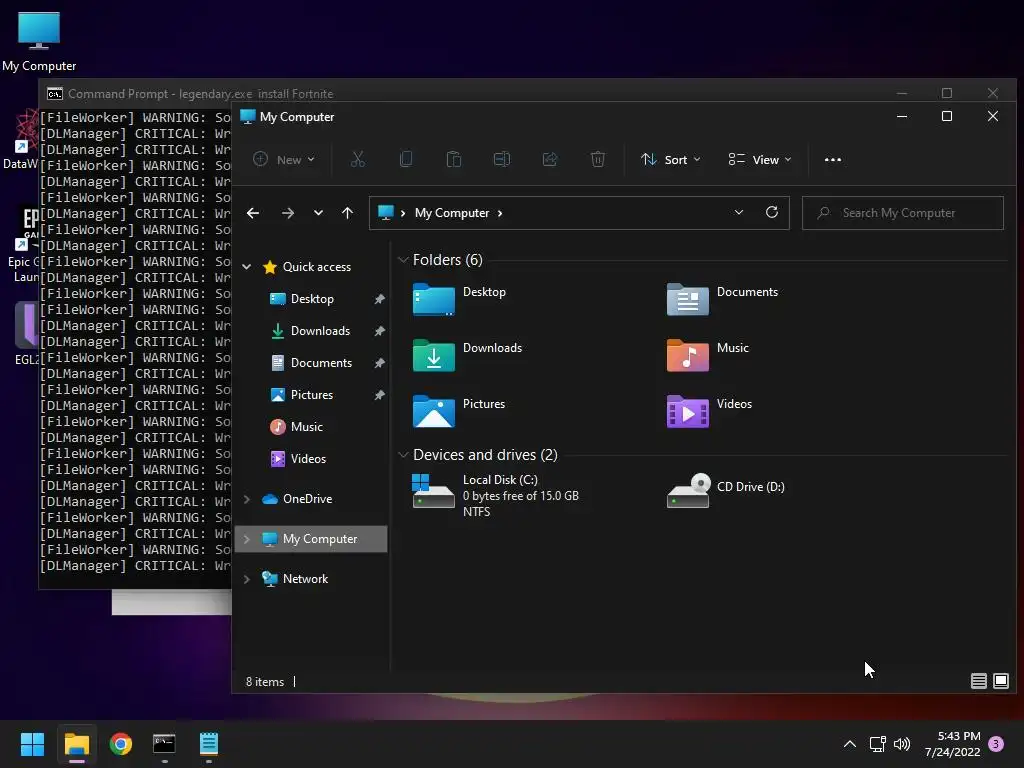Expand address bar history dropdown

(x=739, y=212)
